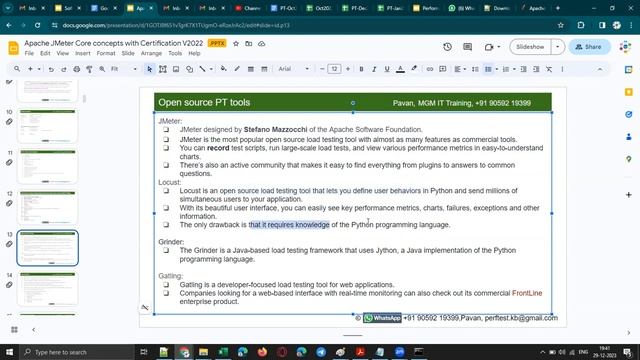
Task: Open the Arial font dropdown
Action: coord(293,69)
